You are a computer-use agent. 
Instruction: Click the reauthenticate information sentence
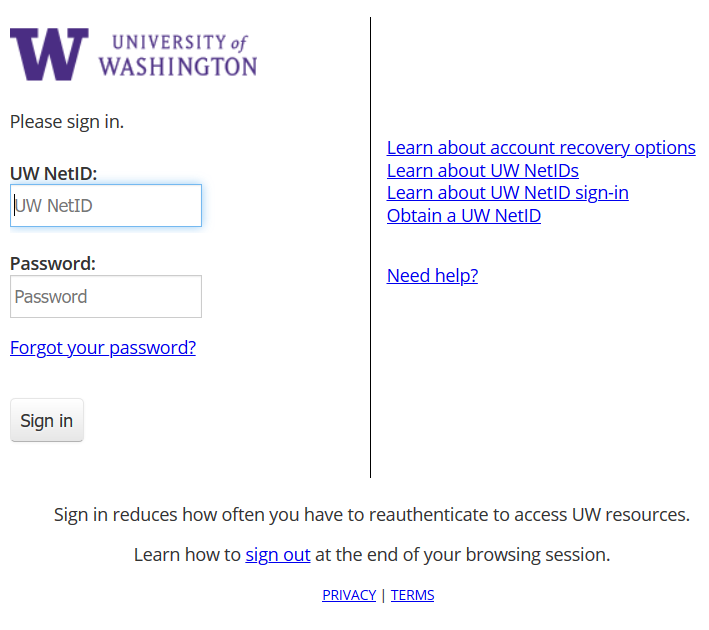[x=372, y=515]
